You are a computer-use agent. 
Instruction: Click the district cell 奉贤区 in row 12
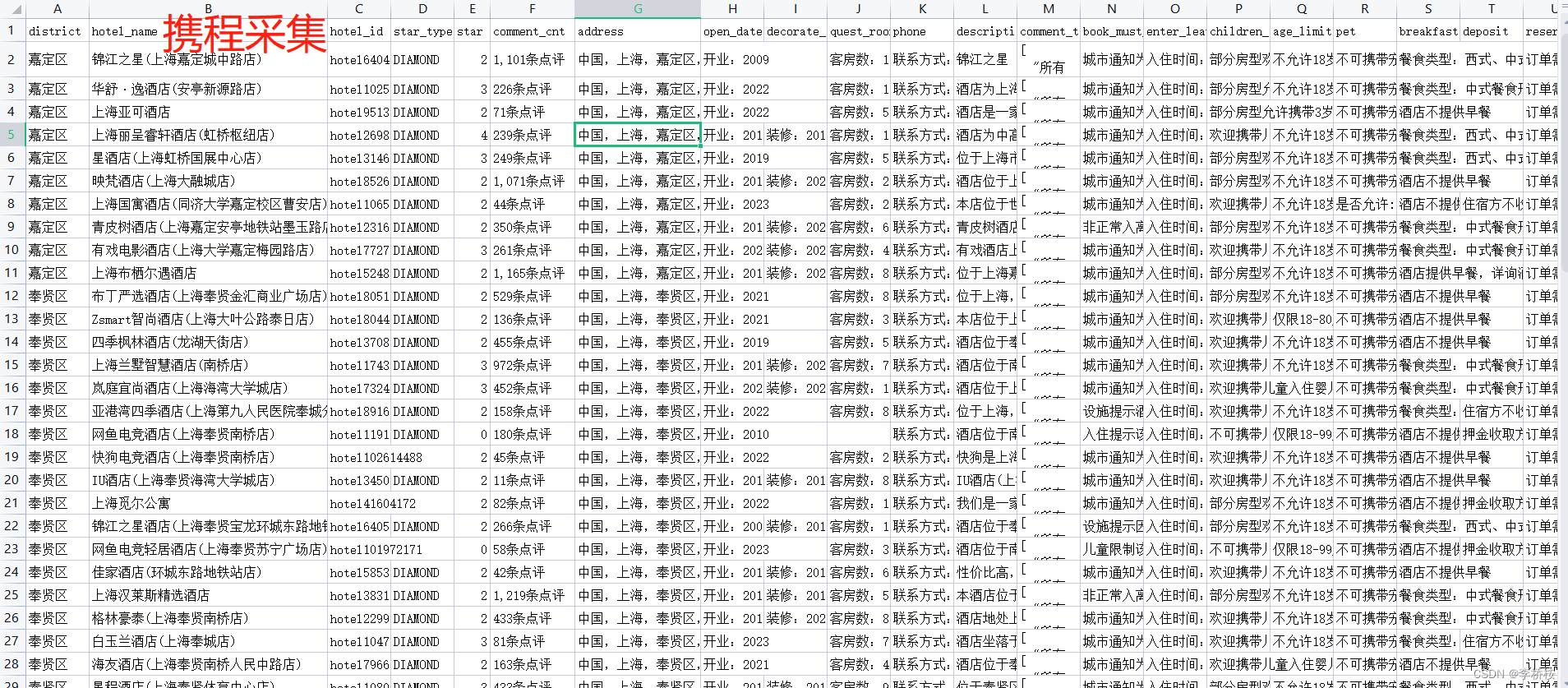pyautogui.click(x=58, y=296)
